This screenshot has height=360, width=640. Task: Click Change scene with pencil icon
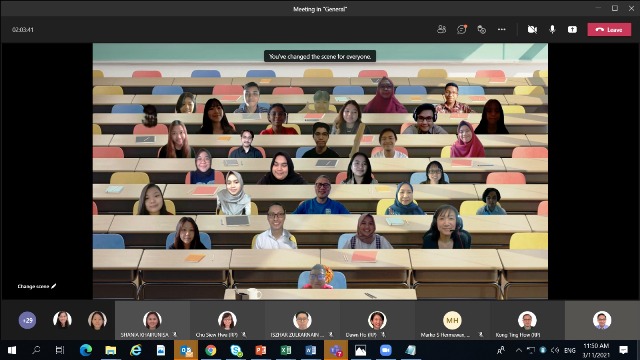[x=37, y=286]
